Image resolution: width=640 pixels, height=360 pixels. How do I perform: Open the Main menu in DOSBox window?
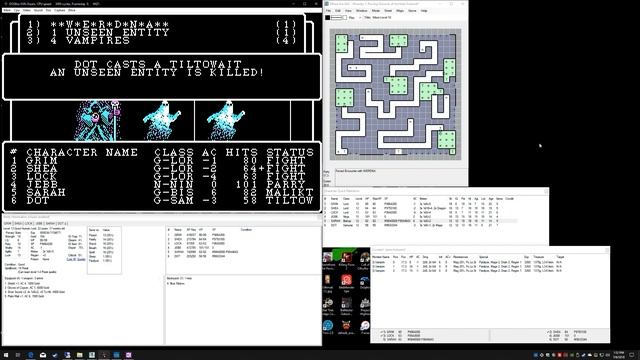tap(7, 10)
